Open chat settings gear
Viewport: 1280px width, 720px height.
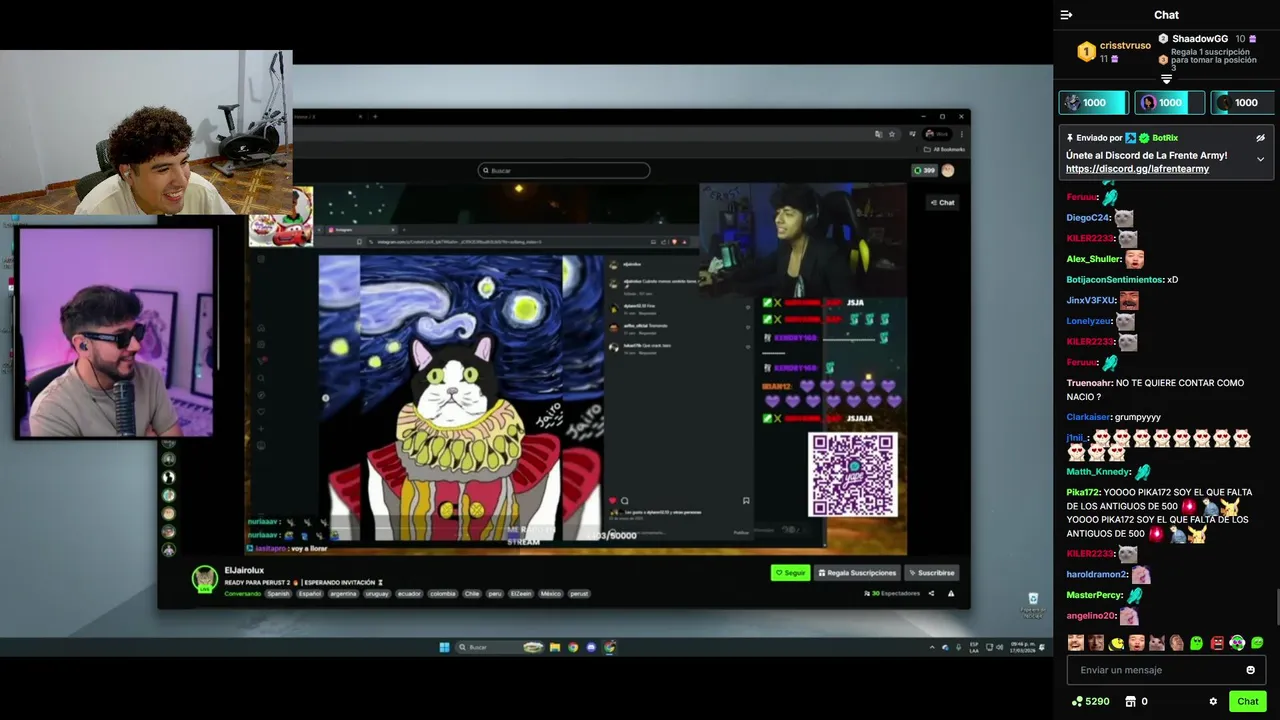click(1213, 701)
